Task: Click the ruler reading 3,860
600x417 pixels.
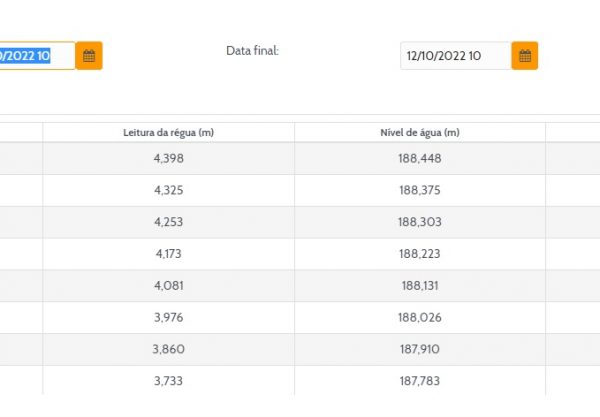Action: pyautogui.click(x=168, y=350)
